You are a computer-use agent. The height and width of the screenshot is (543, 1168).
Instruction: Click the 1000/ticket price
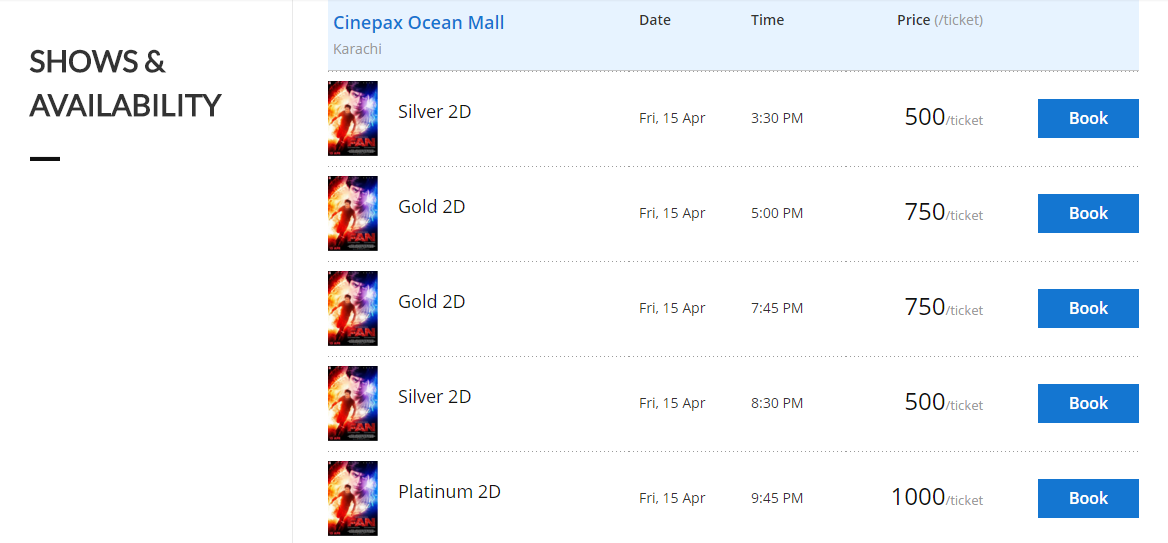coord(937,497)
